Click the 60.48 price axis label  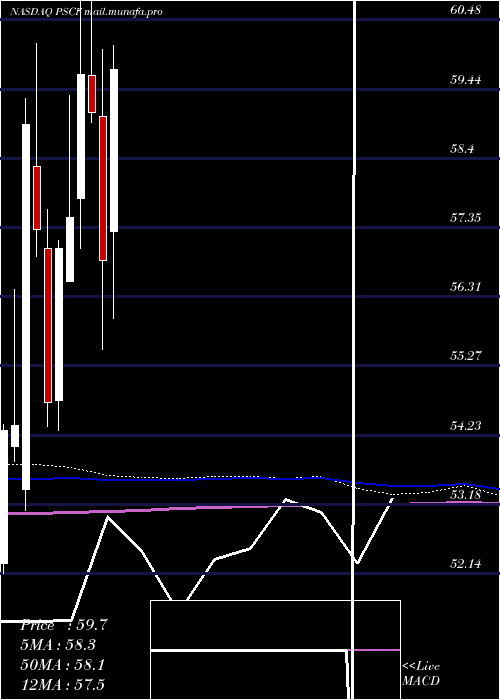pos(466,10)
